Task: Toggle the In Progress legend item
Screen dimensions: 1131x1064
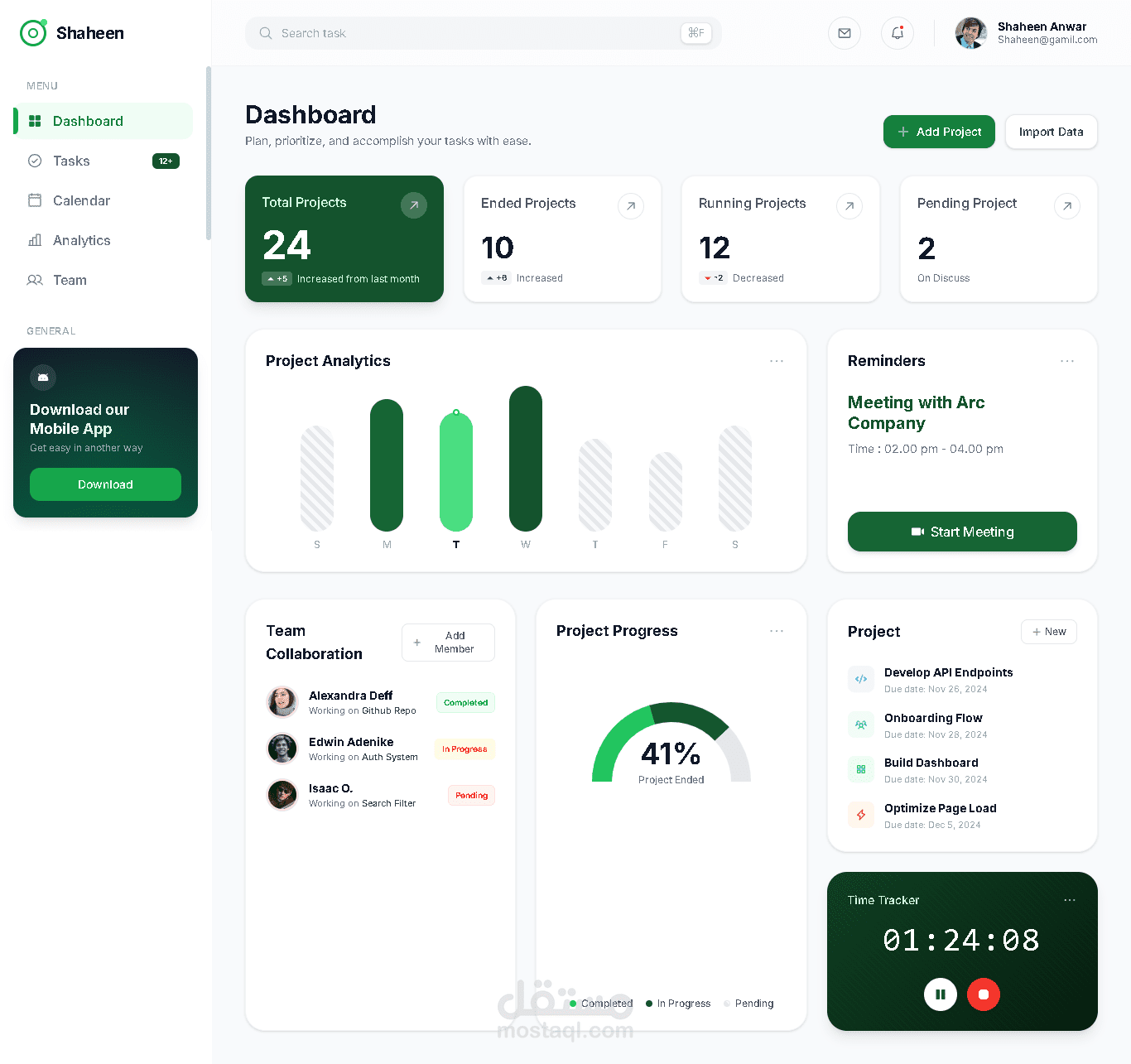Action: (678, 1004)
